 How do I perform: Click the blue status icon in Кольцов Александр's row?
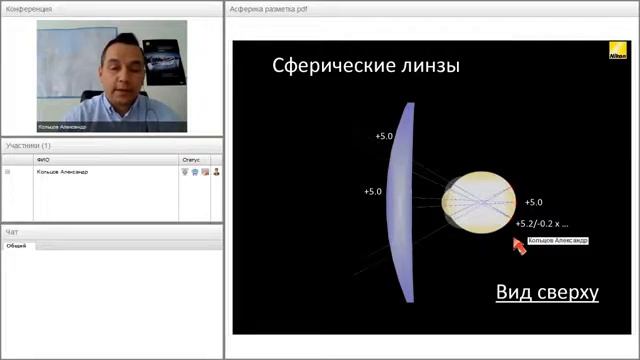point(195,172)
